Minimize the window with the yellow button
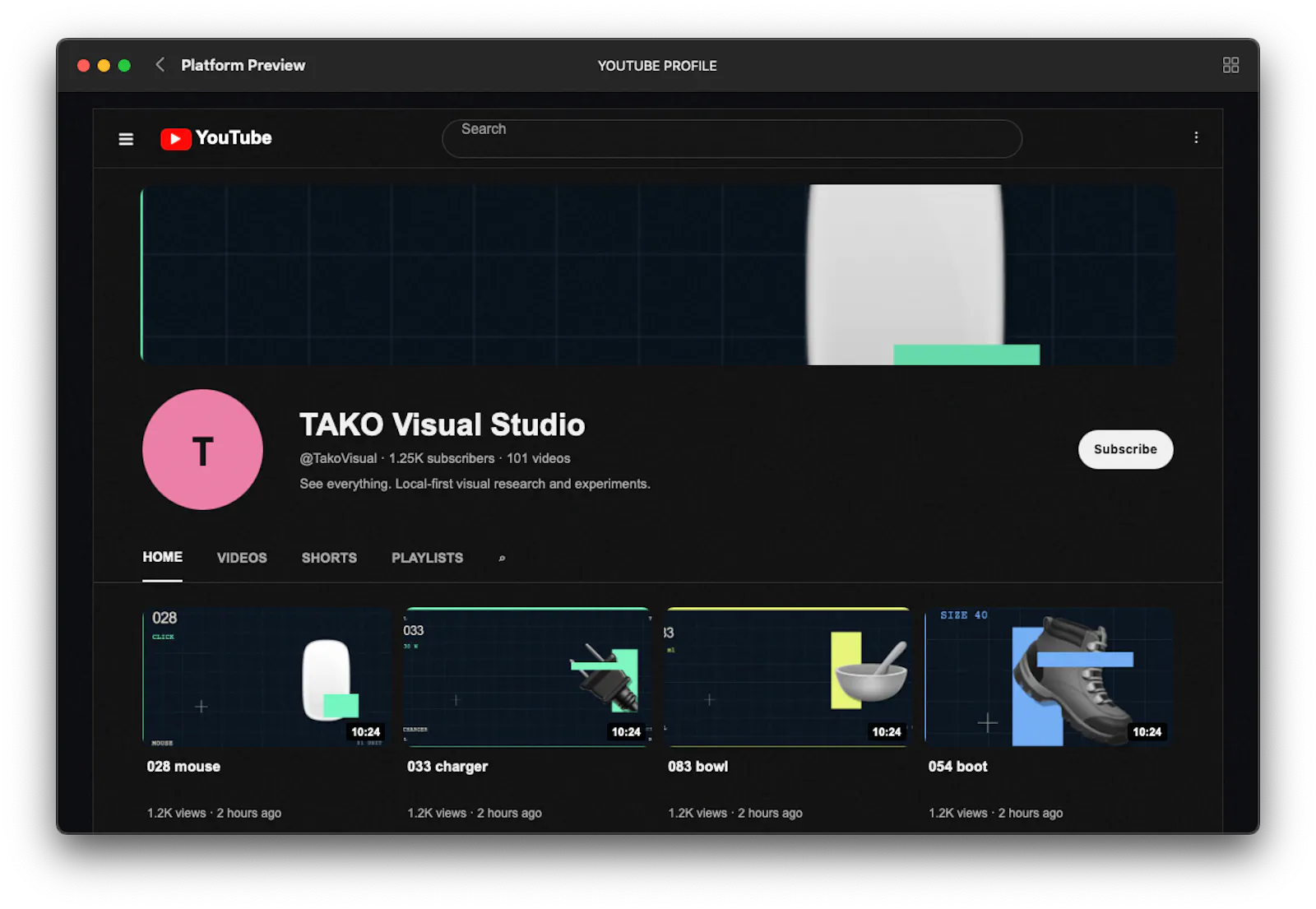 tap(104, 65)
